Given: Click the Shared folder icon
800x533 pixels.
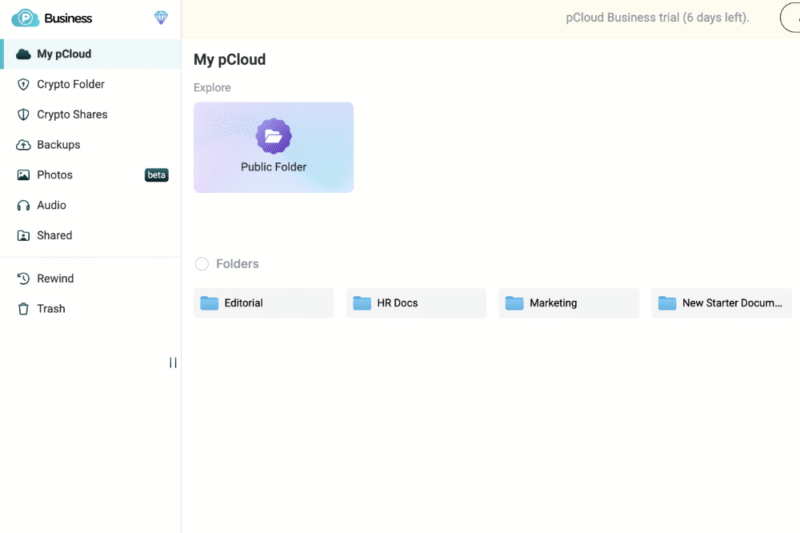Looking at the screenshot, I should 24,236.
